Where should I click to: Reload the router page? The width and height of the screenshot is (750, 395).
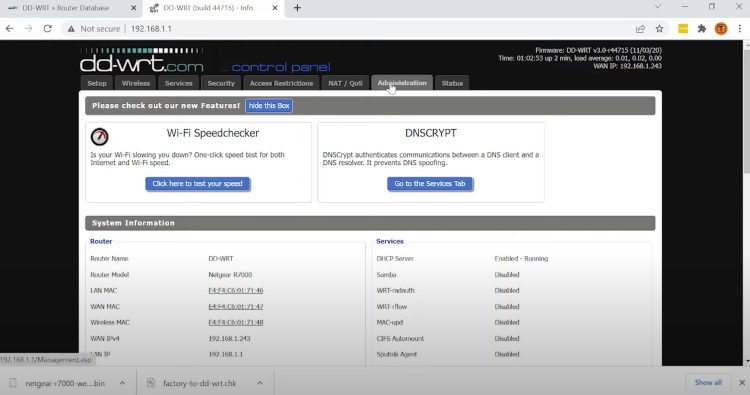[47, 29]
